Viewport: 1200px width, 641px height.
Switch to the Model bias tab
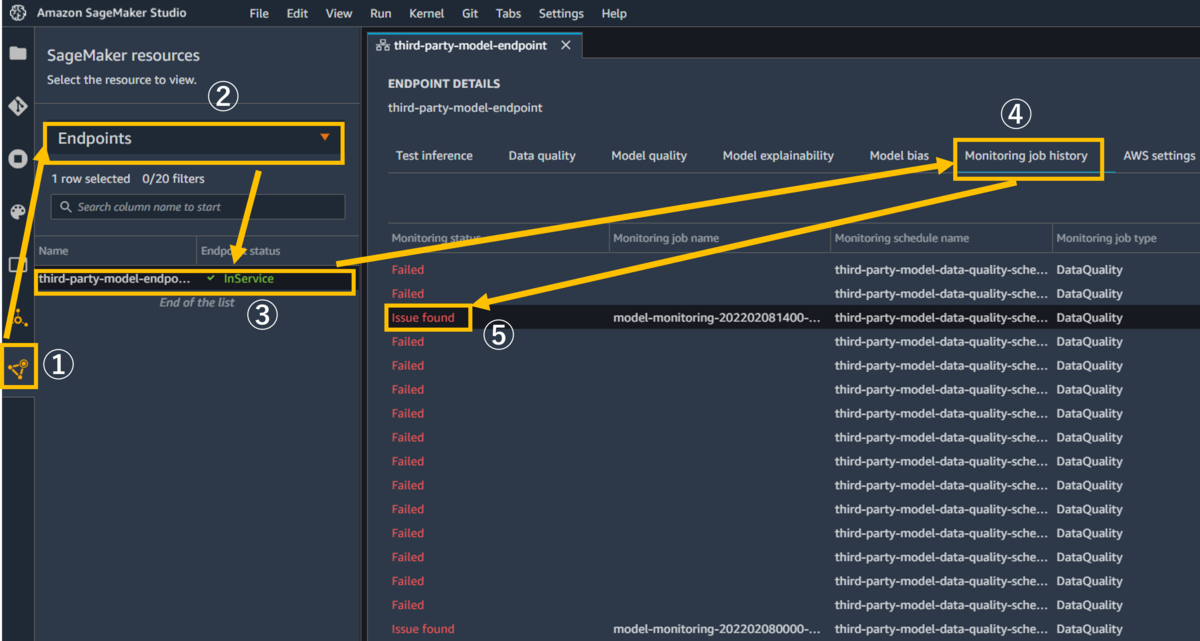tap(899, 156)
